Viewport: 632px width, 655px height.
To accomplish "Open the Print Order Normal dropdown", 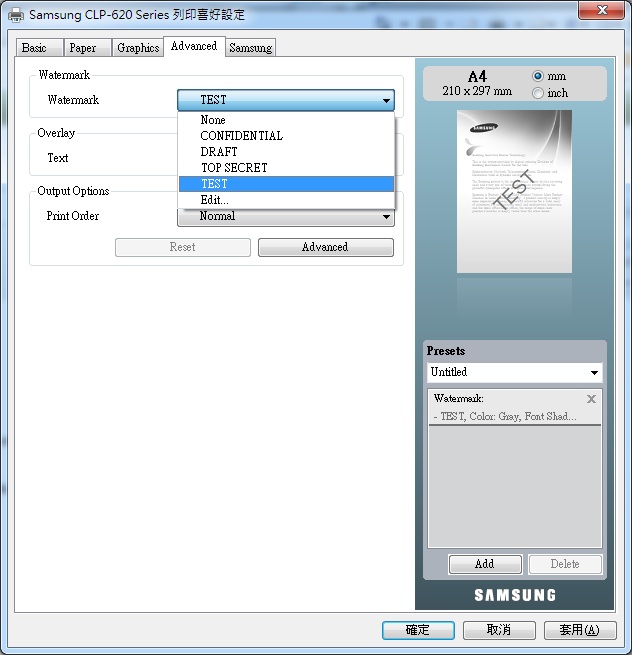I will tap(286, 217).
